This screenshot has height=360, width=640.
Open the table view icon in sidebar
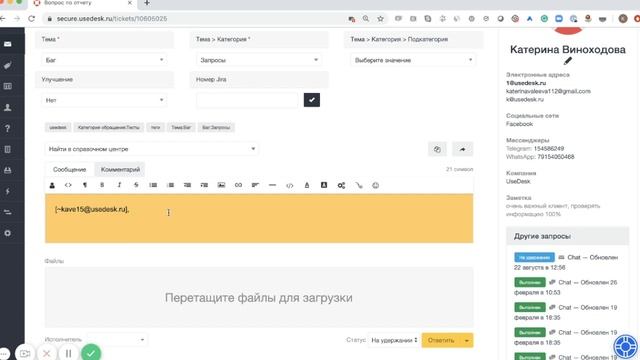pyautogui.click(x=8, y=86)
